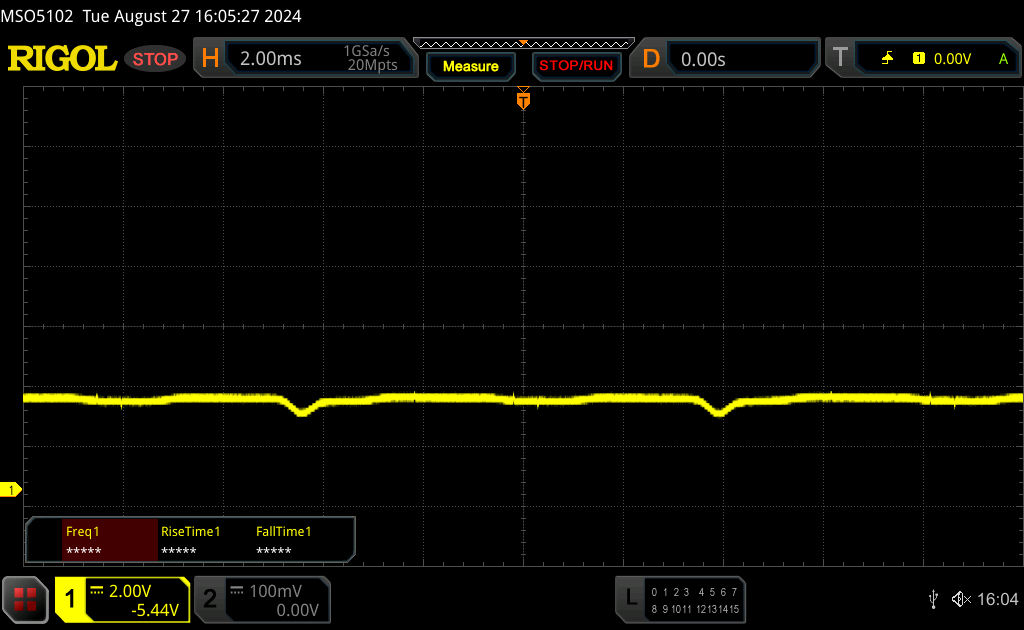Tap the STOP status indicator

click(x=155, y=59)
